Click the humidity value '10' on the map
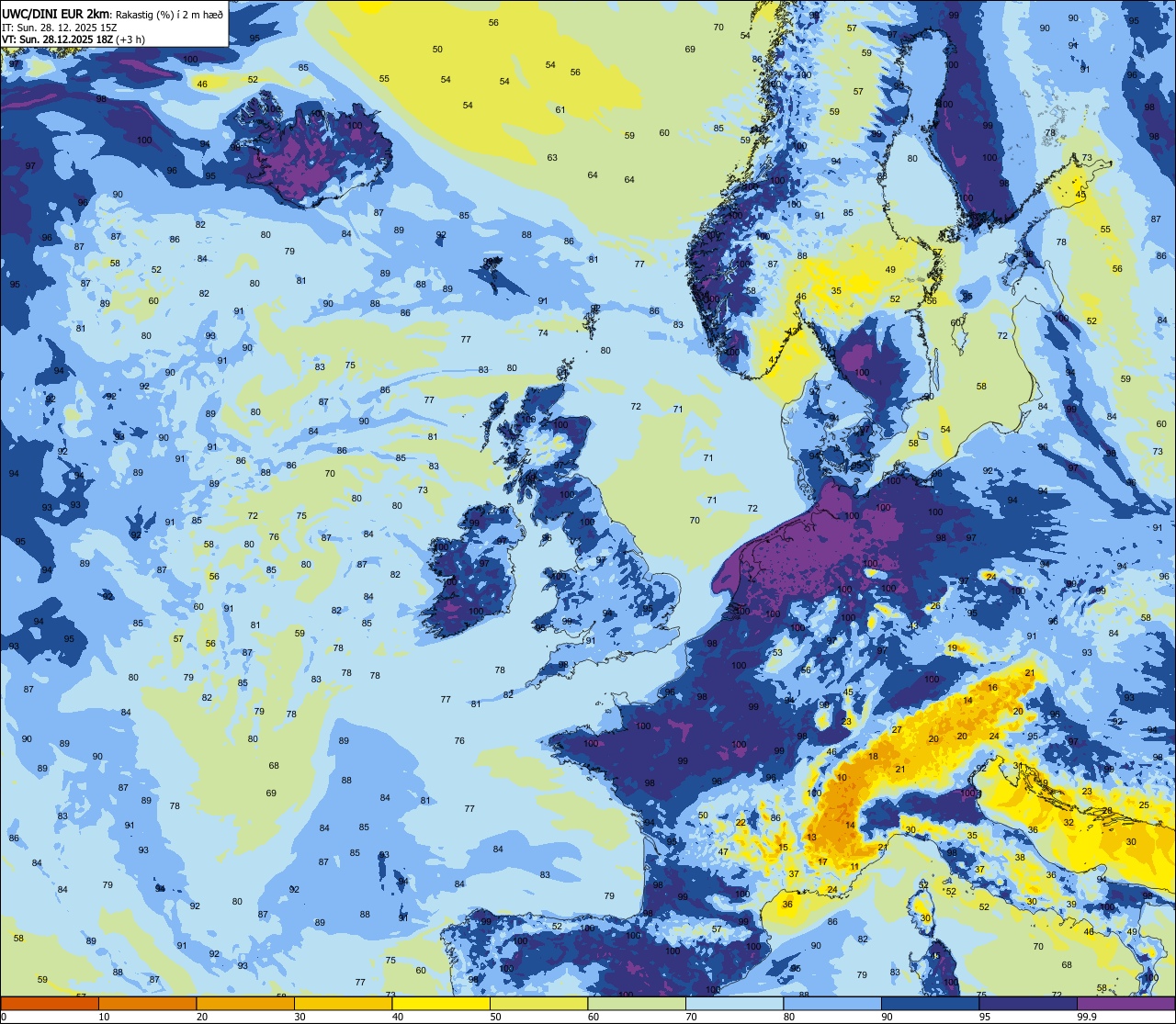Image resolution: width=1176 pixels, height=1024 pixels. click(x=842, y=778)
